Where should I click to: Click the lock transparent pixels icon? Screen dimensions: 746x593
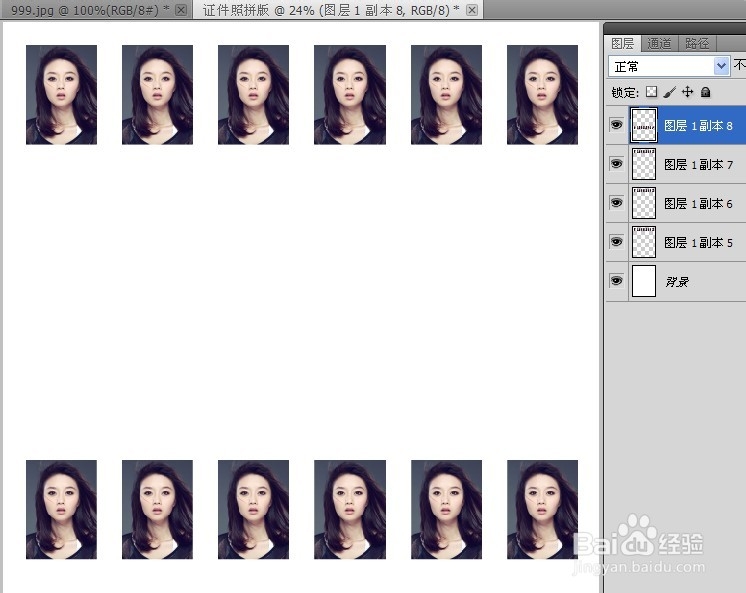651,92
